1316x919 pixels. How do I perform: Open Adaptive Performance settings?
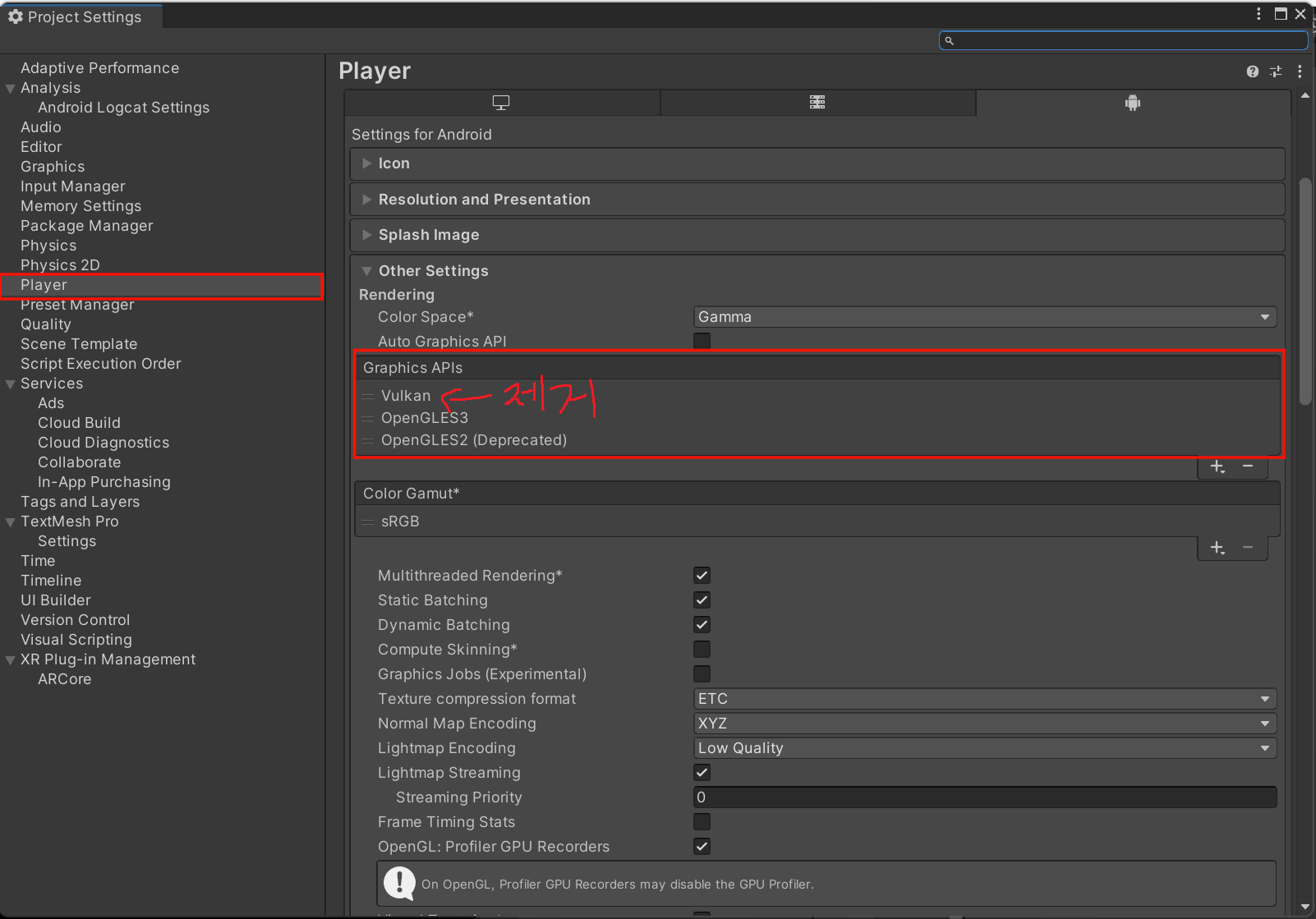click(100, 68)
